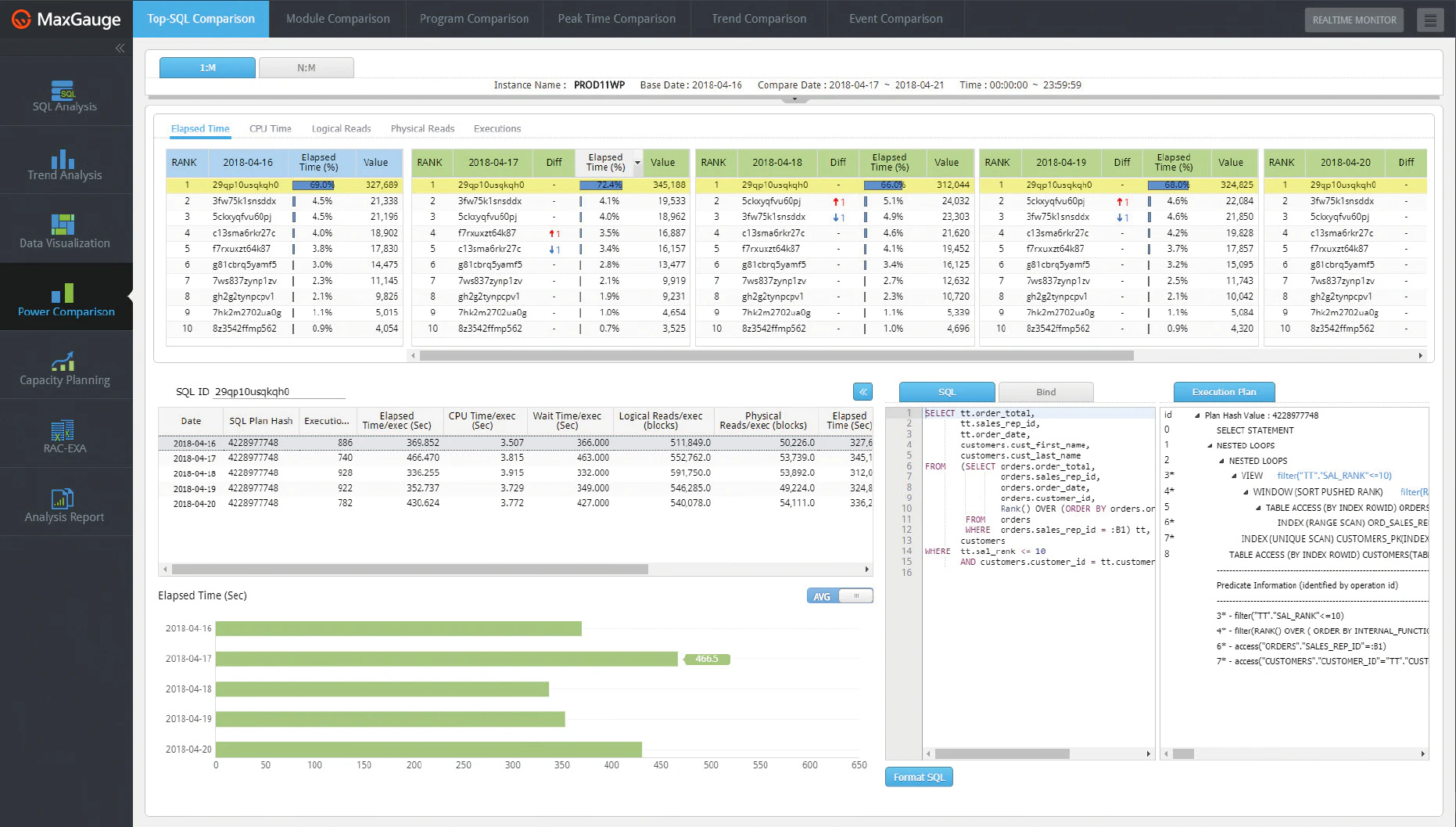Collapse the left navigation sidebar
The image size is (1456, 827).
(121, 48)
